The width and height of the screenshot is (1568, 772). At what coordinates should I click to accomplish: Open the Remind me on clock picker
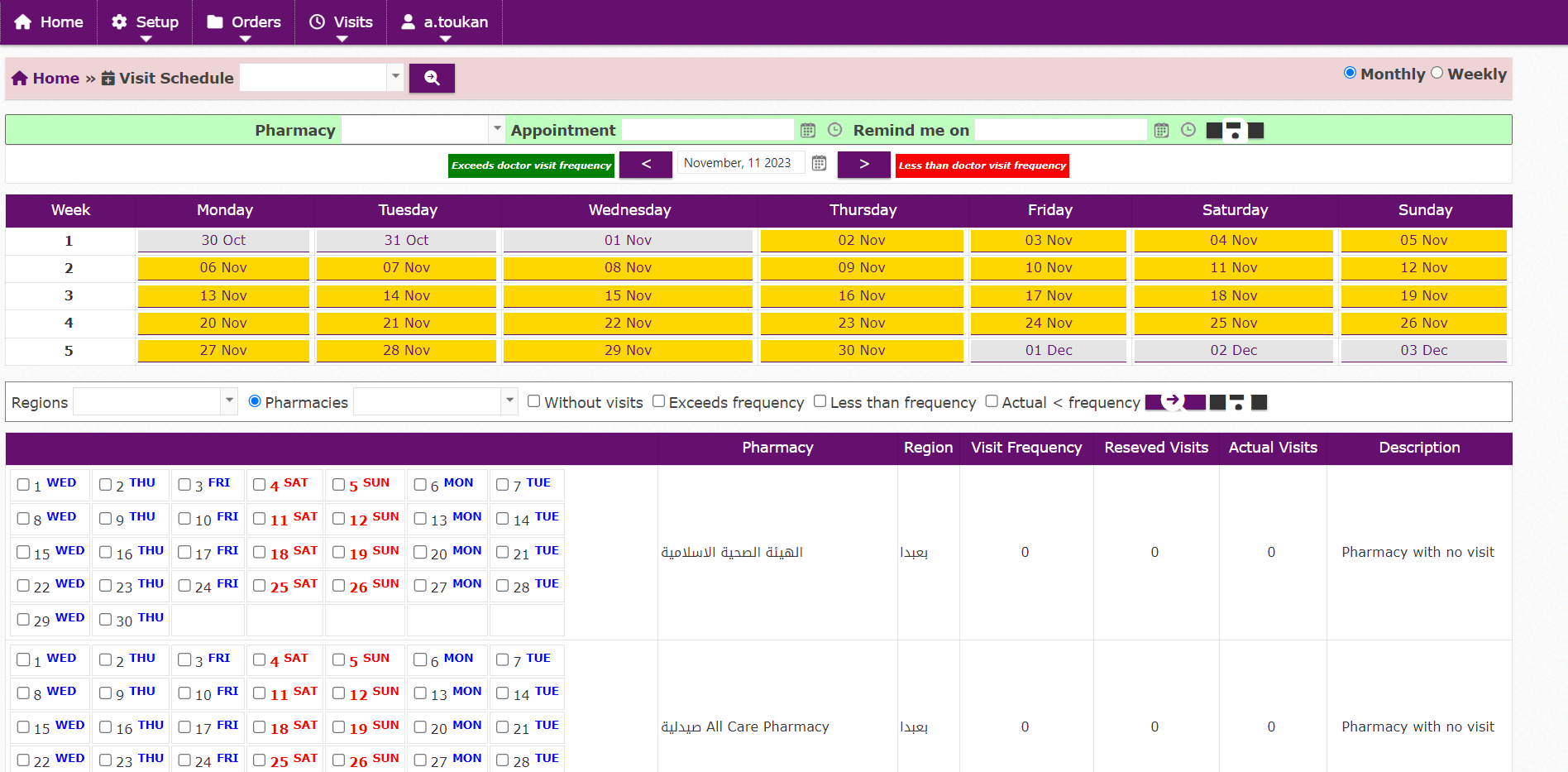point(1188,130)
